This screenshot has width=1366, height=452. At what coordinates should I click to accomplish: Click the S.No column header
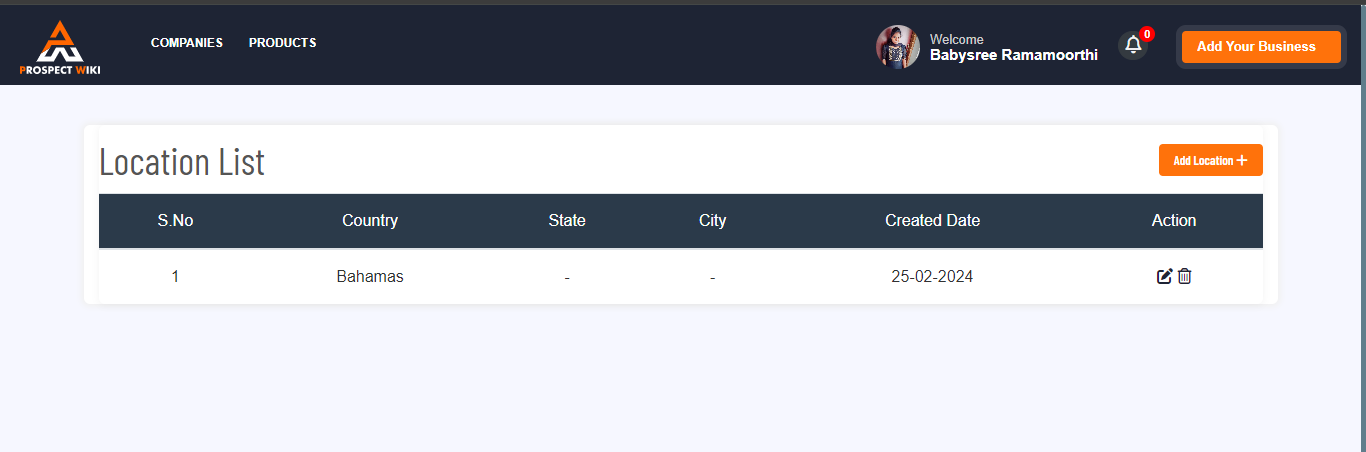[175, 221]
